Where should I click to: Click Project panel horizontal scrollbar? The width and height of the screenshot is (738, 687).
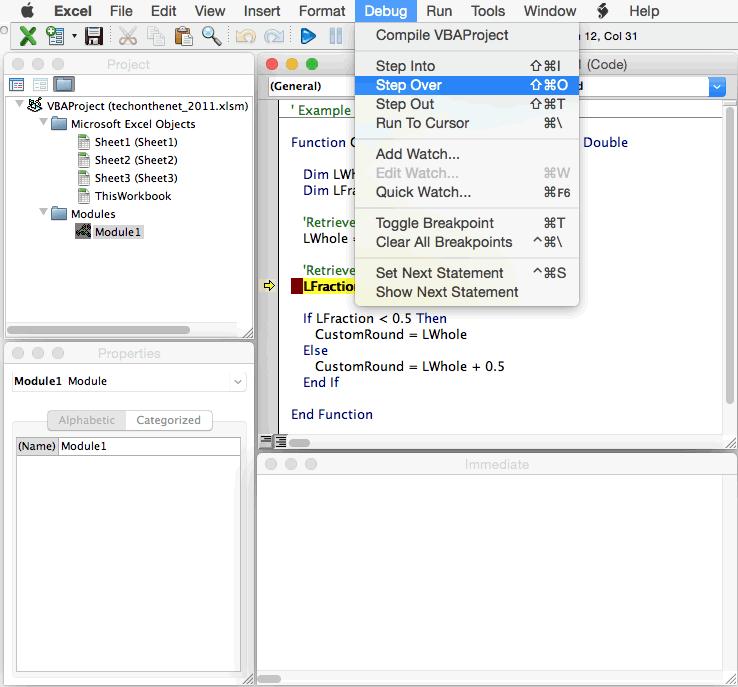[98, 330]
